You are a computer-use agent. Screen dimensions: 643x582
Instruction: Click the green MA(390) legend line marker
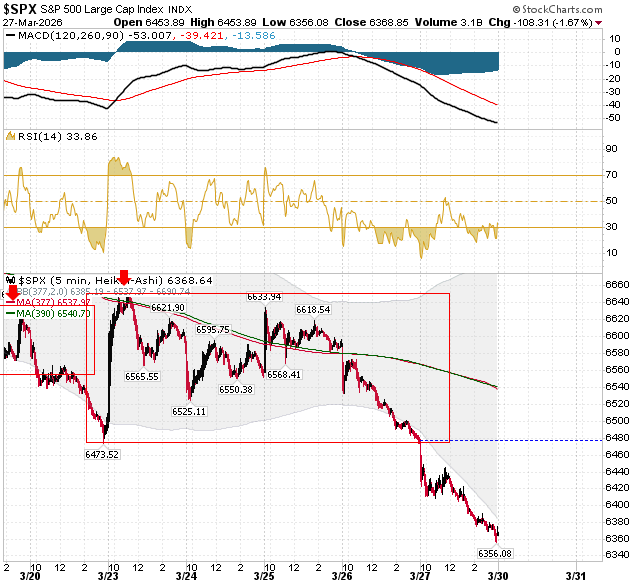pos(11,314)
